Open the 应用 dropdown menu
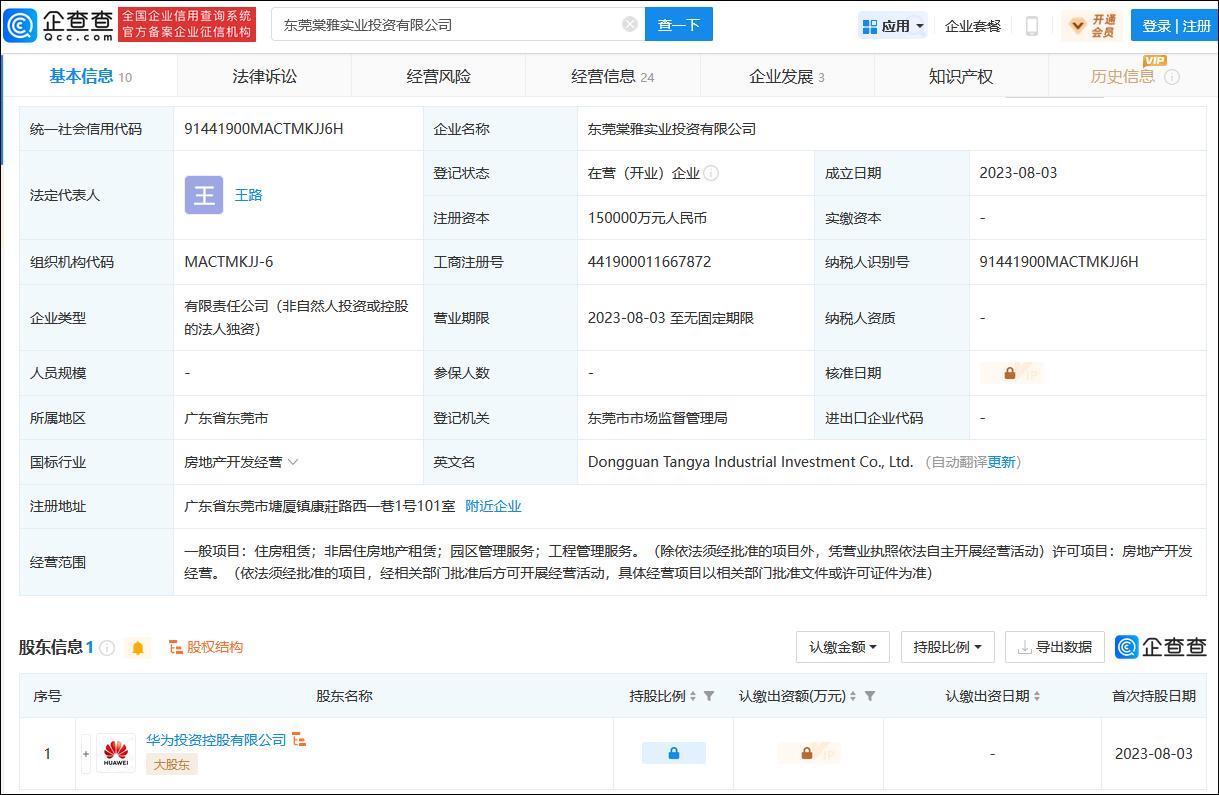 coord(893,26)
